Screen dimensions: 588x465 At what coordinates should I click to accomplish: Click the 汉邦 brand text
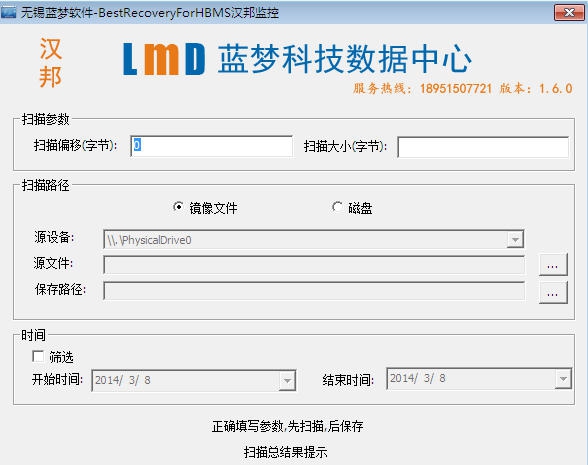[x=51, y=63]
